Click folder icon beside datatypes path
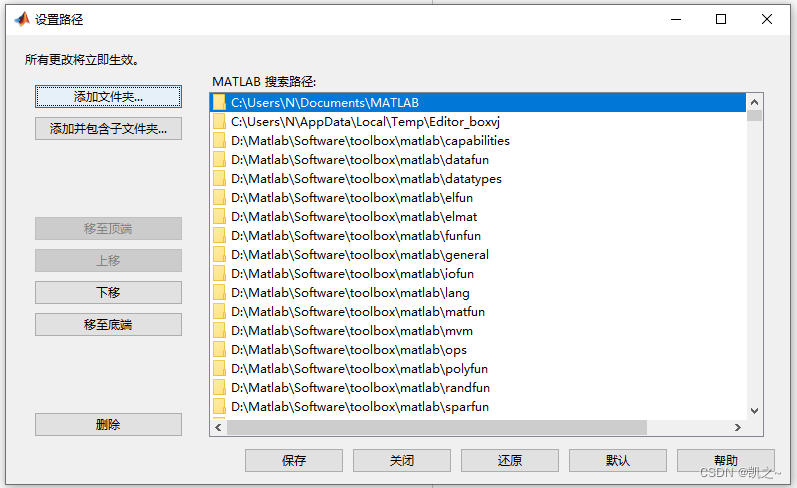 (219, 178)
